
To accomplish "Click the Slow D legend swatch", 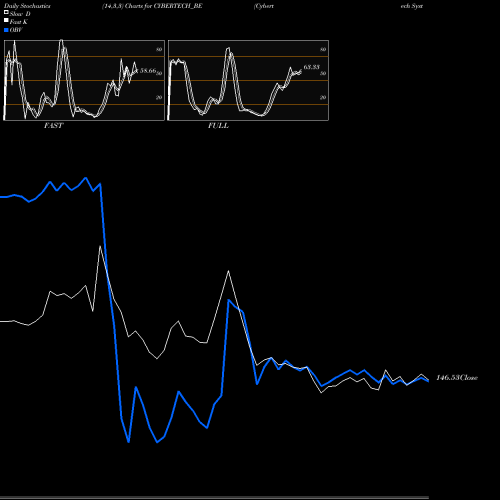I will coord(6,12).
